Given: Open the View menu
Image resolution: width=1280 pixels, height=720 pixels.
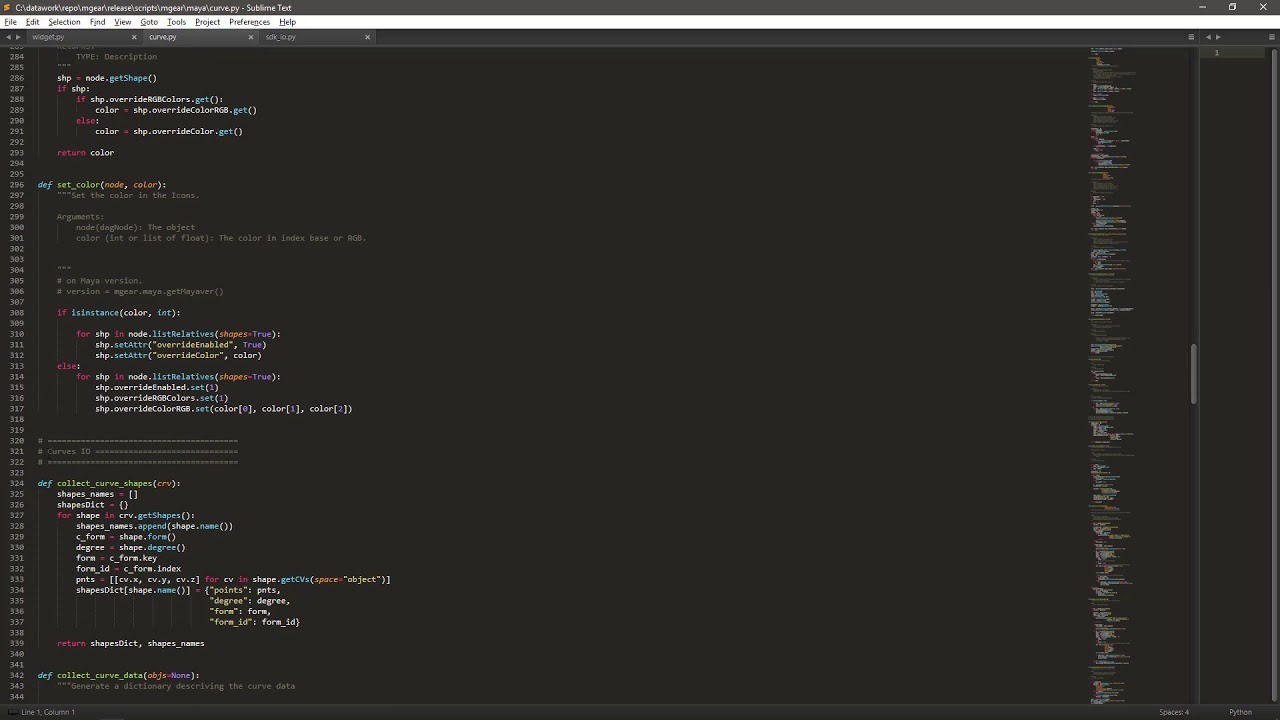Looking at the screenshot, I should pyautogui.click(x=123, y=22).
